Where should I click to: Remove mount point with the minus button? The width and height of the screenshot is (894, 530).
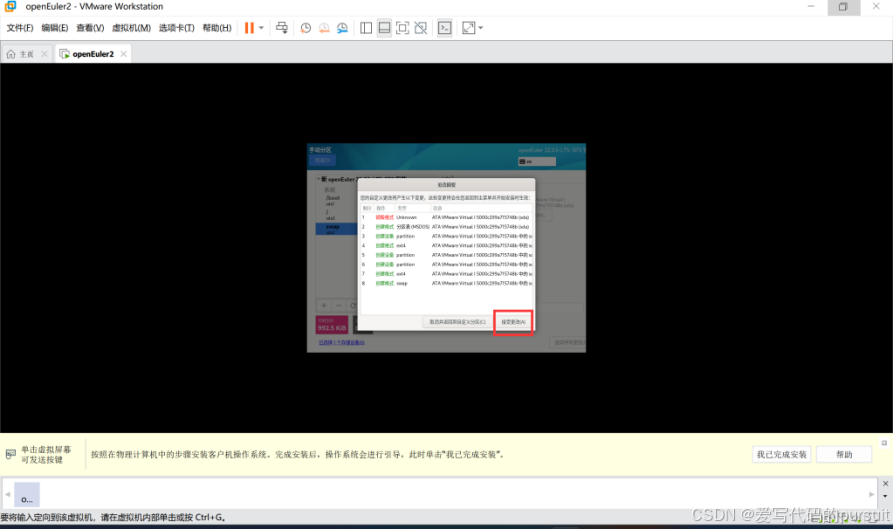(x=338, y=306)
